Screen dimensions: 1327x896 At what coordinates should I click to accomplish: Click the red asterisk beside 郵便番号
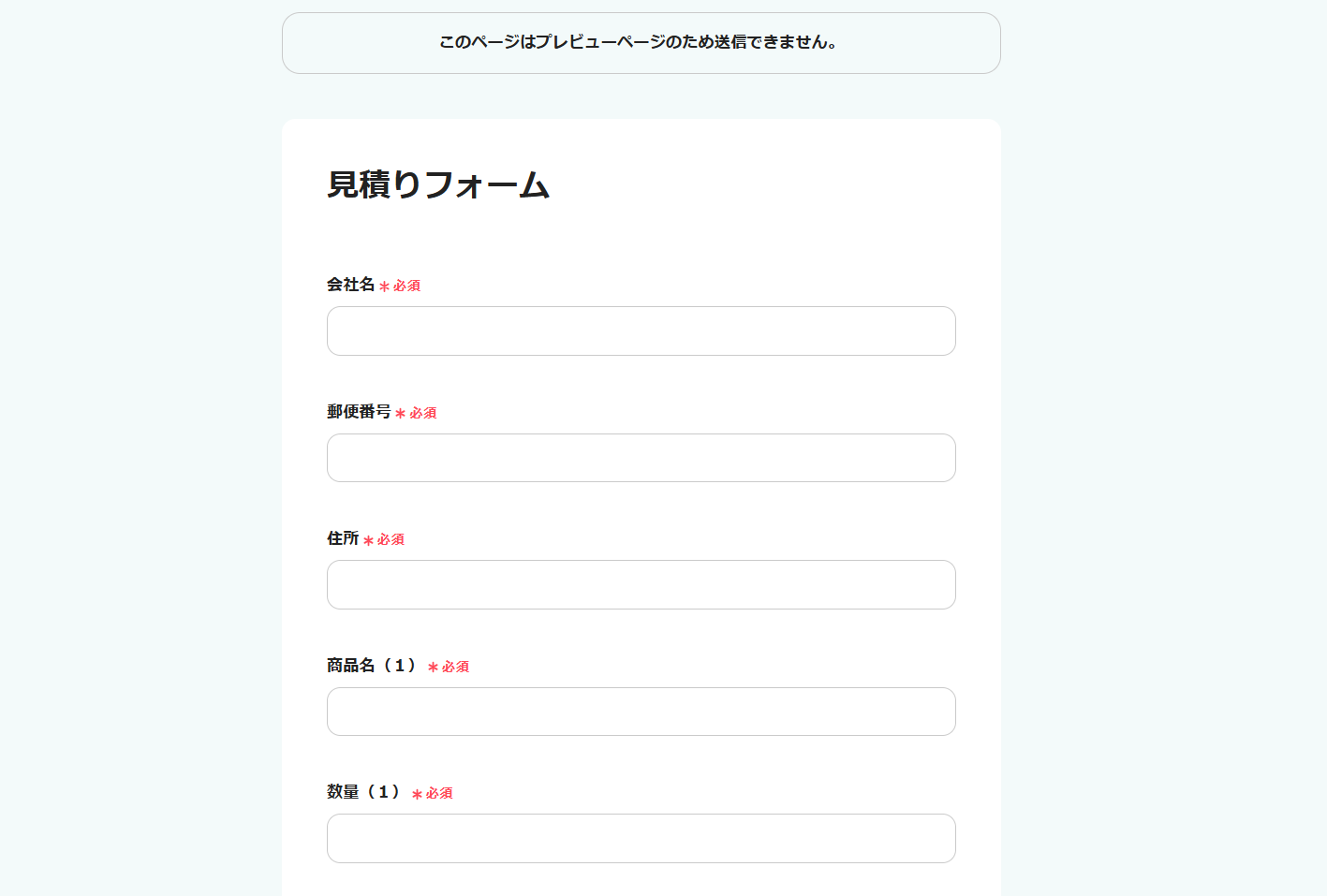[400, 414]
